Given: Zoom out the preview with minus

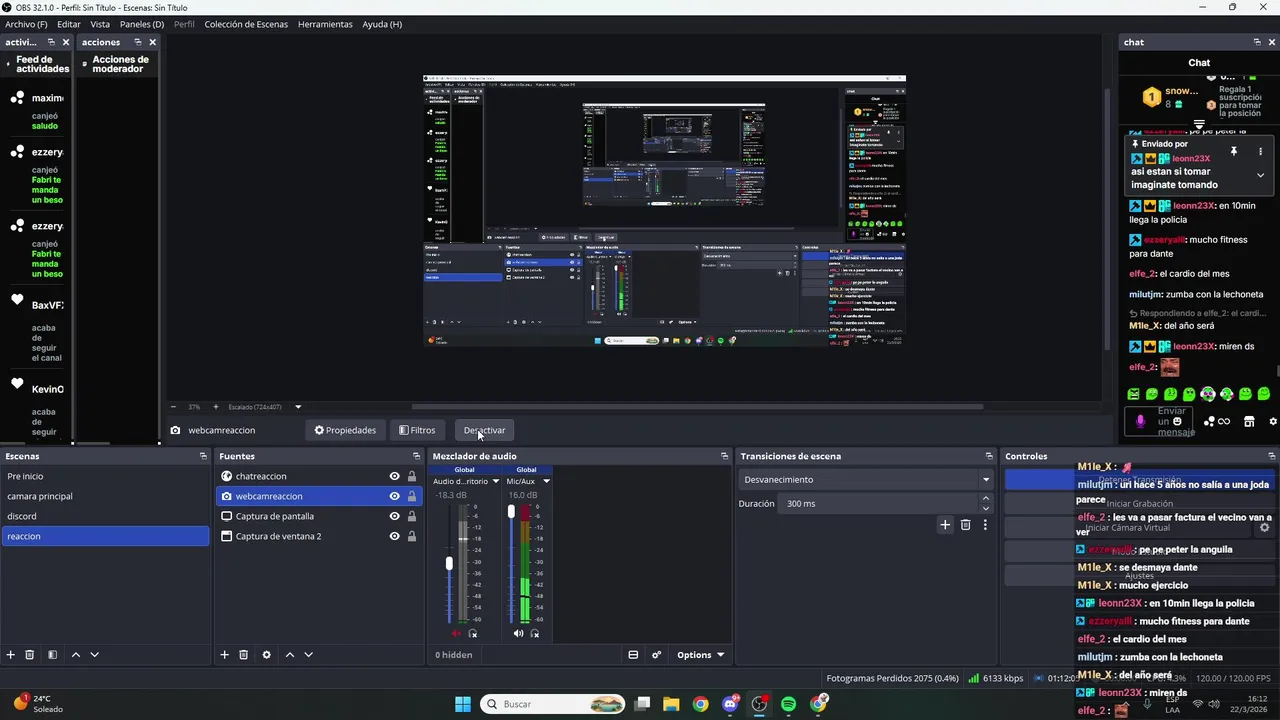Looking at the screenshot, I should (x=173, y=407).
